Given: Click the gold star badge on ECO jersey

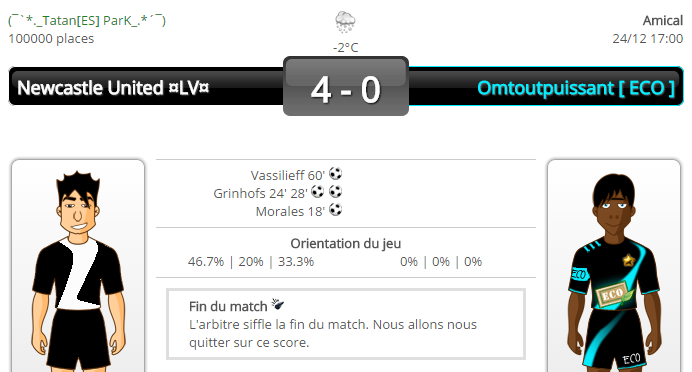Looking at the screenshot, I should click(628, 260).
